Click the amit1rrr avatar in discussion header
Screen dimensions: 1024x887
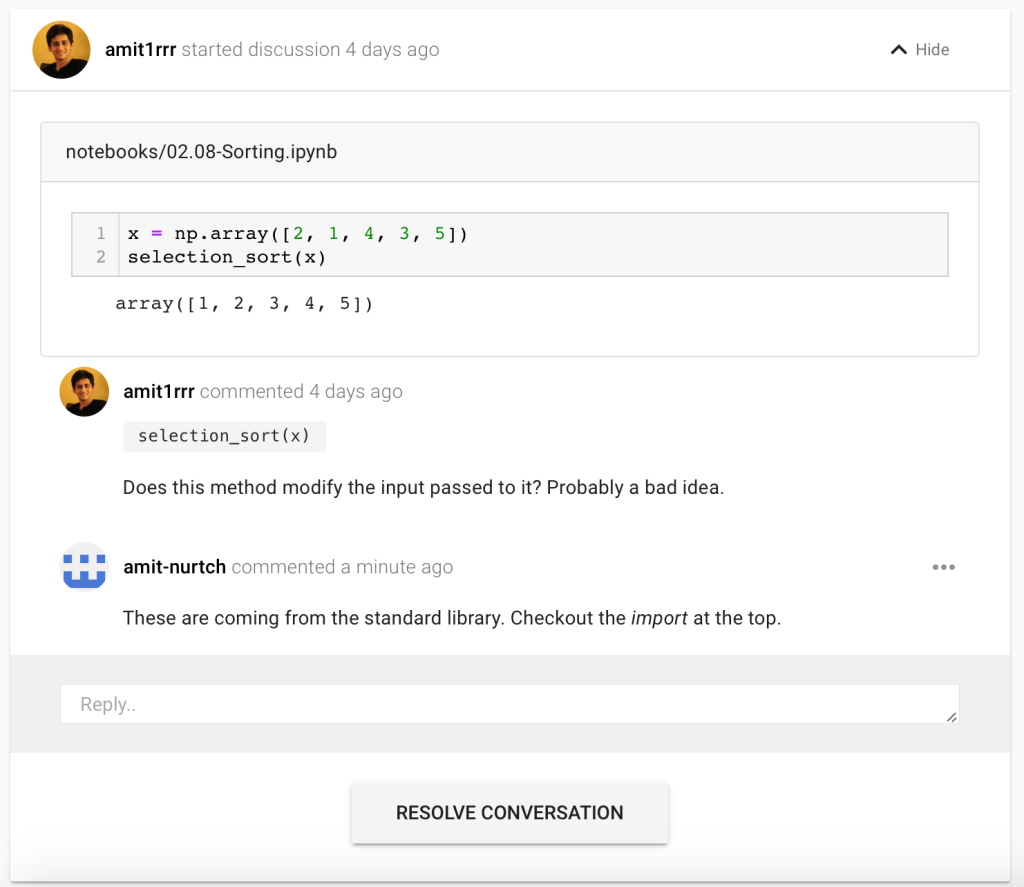pyautogui.click(x=61, y=50)
